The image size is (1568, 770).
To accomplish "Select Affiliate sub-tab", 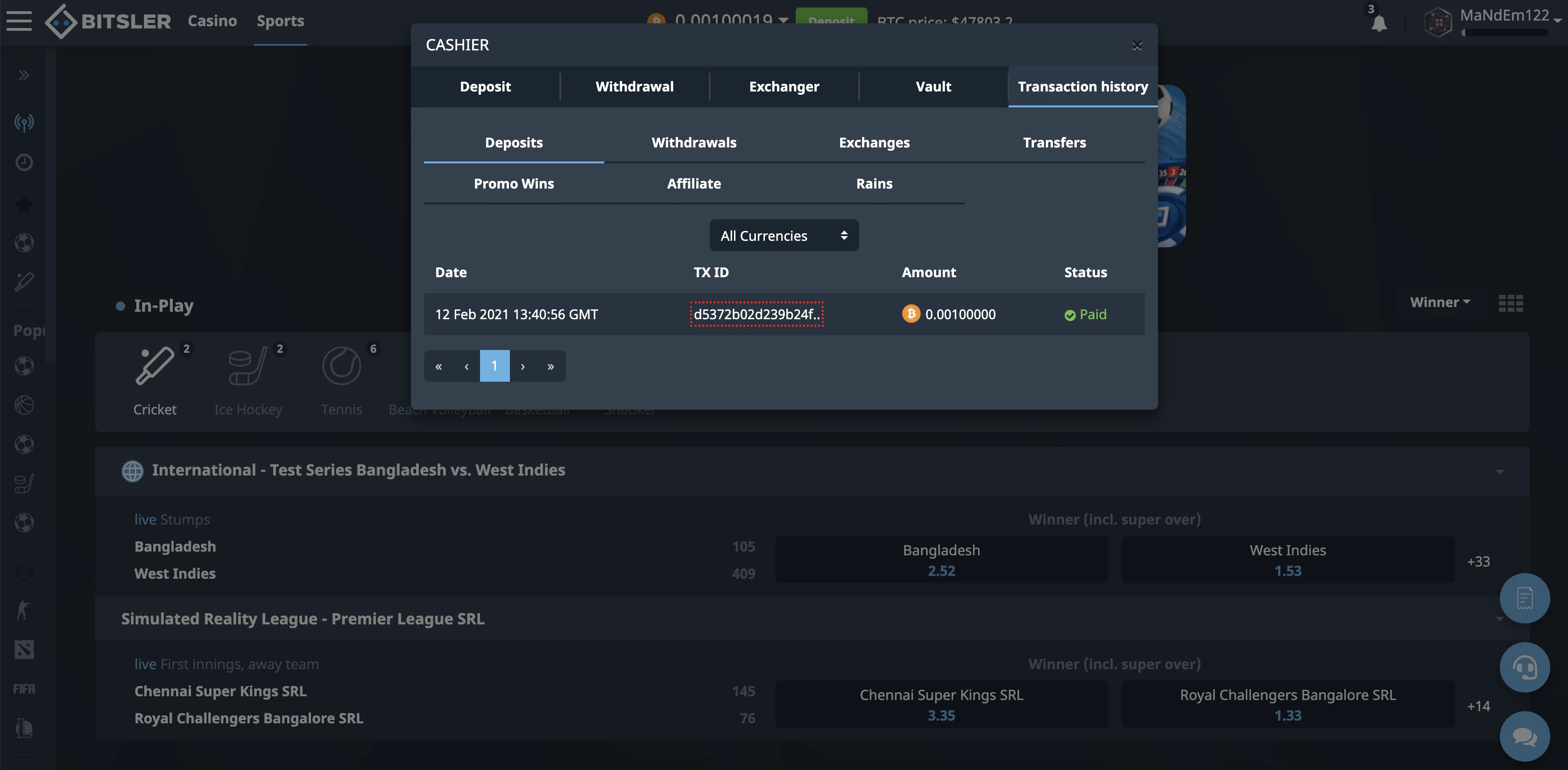I will pyautogui.click(x=694, y=184).
